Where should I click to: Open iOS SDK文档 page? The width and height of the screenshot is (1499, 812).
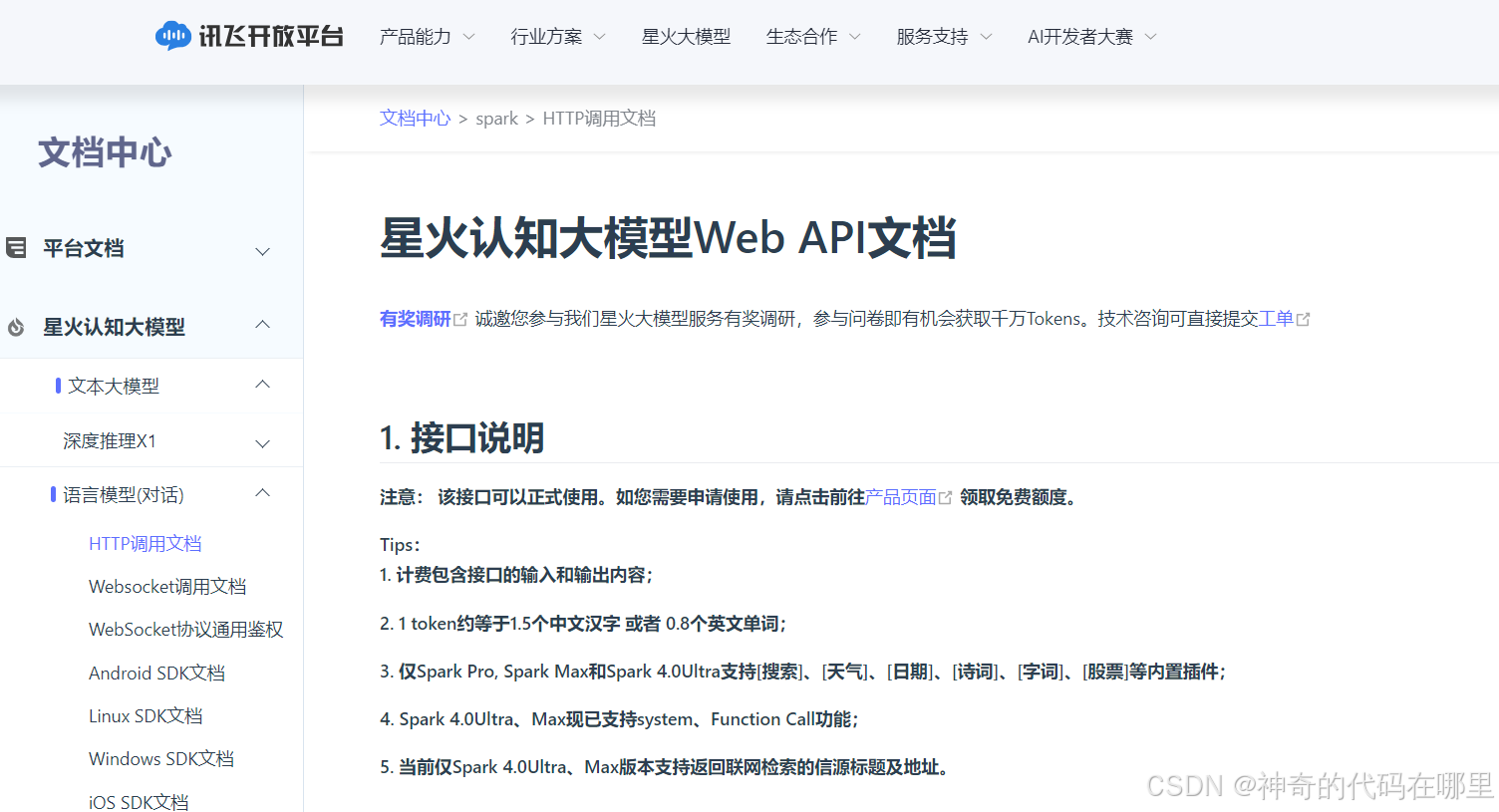tap(139, 801)
